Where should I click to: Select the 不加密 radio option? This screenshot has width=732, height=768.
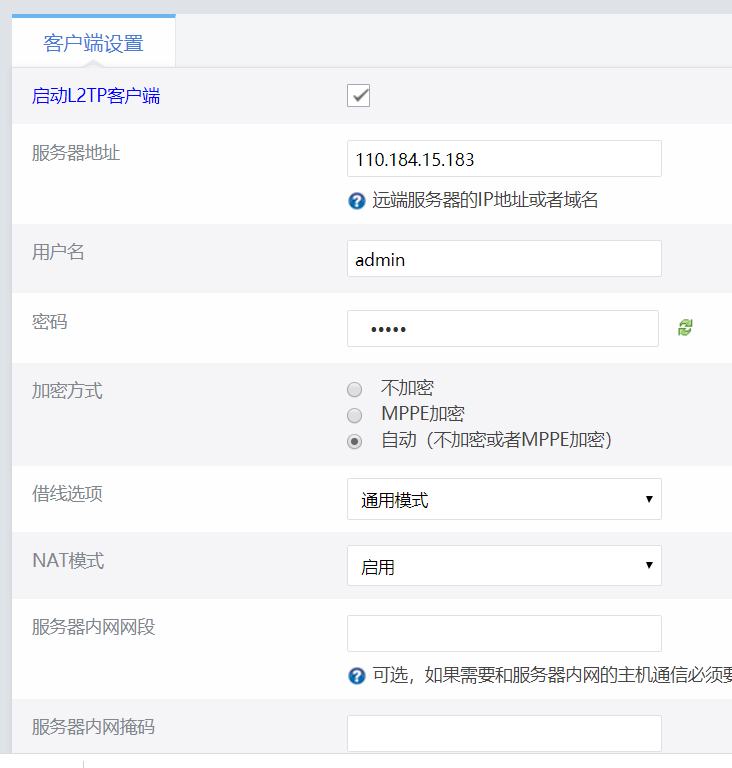coord(354,389)
